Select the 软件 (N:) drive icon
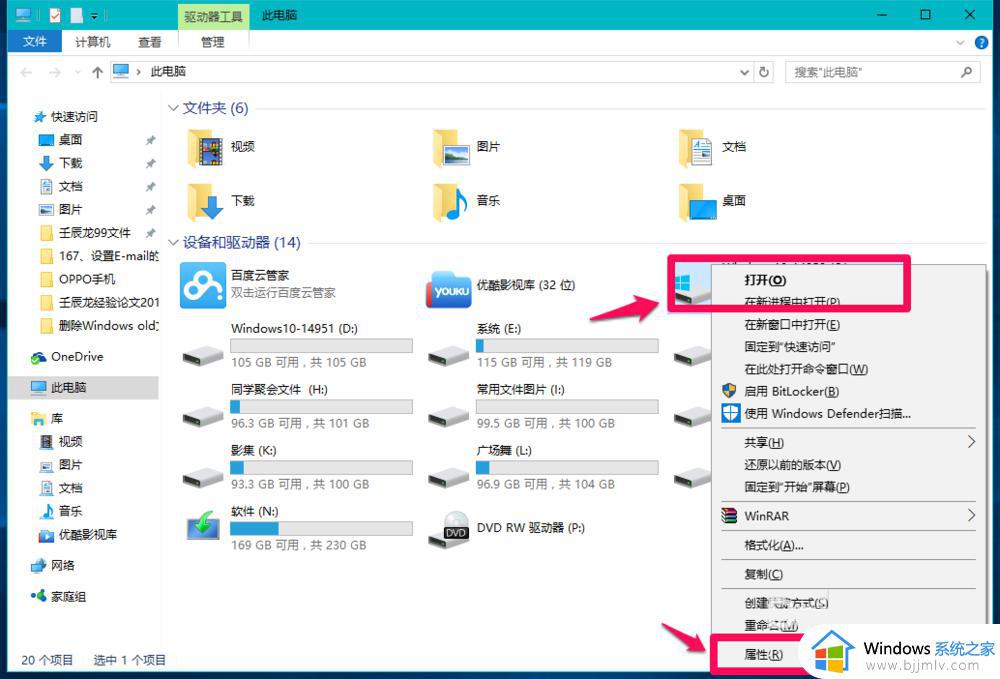Viewport: 1000px width, 679px height. (203, 526)
